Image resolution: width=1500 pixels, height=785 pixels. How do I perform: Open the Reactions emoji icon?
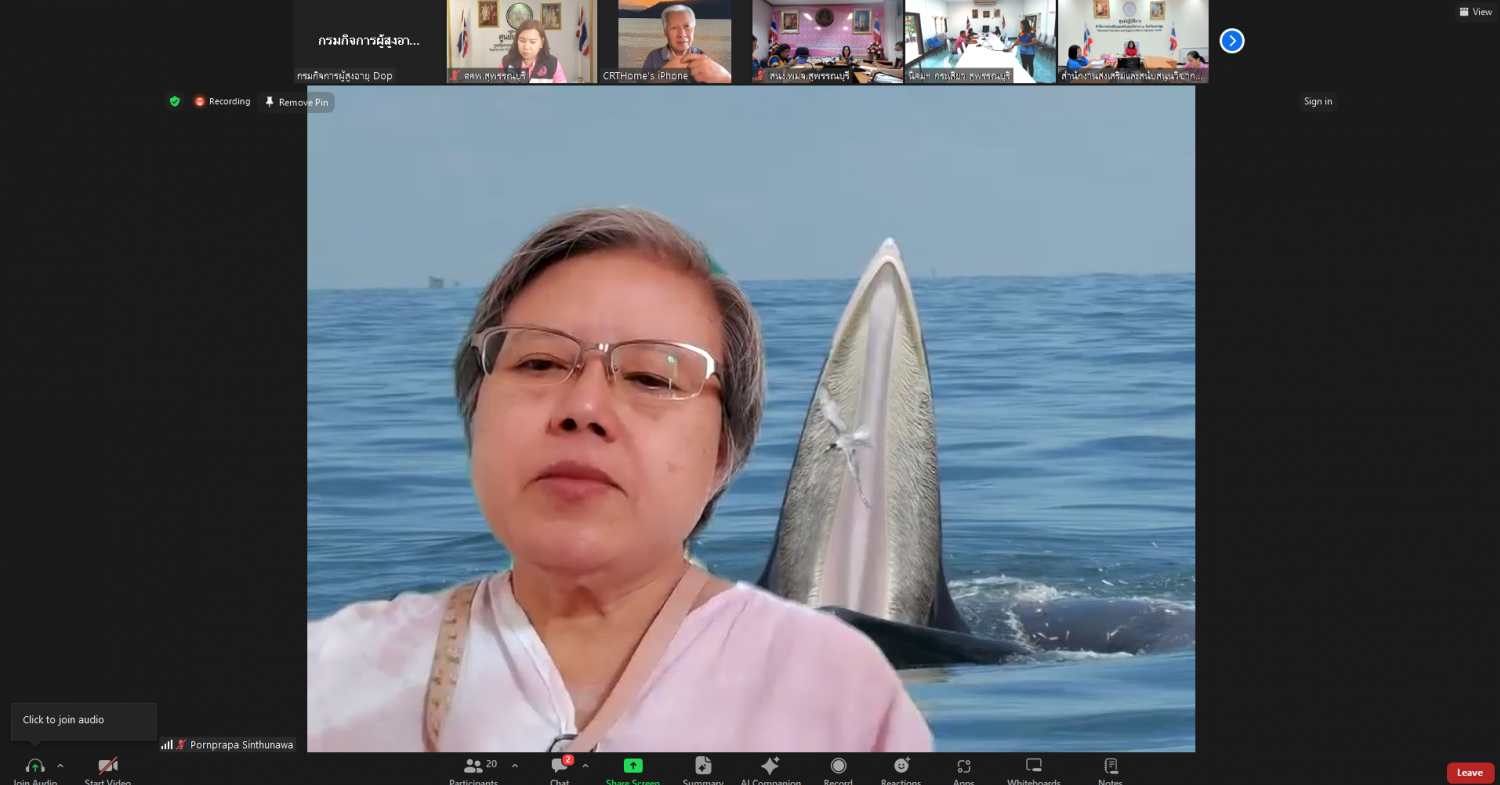901,765
